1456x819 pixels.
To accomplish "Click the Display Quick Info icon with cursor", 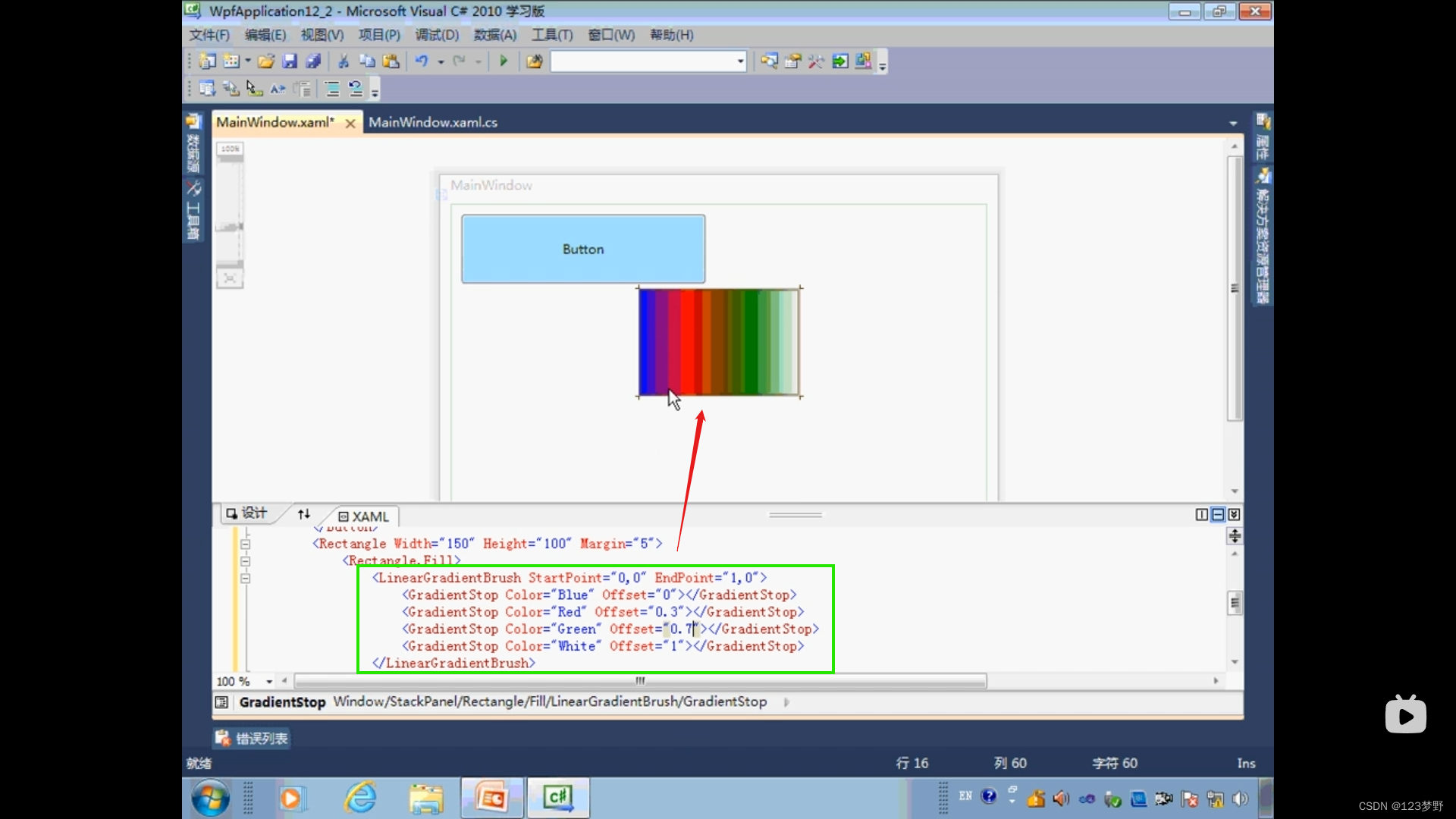I will pos(254,89).
